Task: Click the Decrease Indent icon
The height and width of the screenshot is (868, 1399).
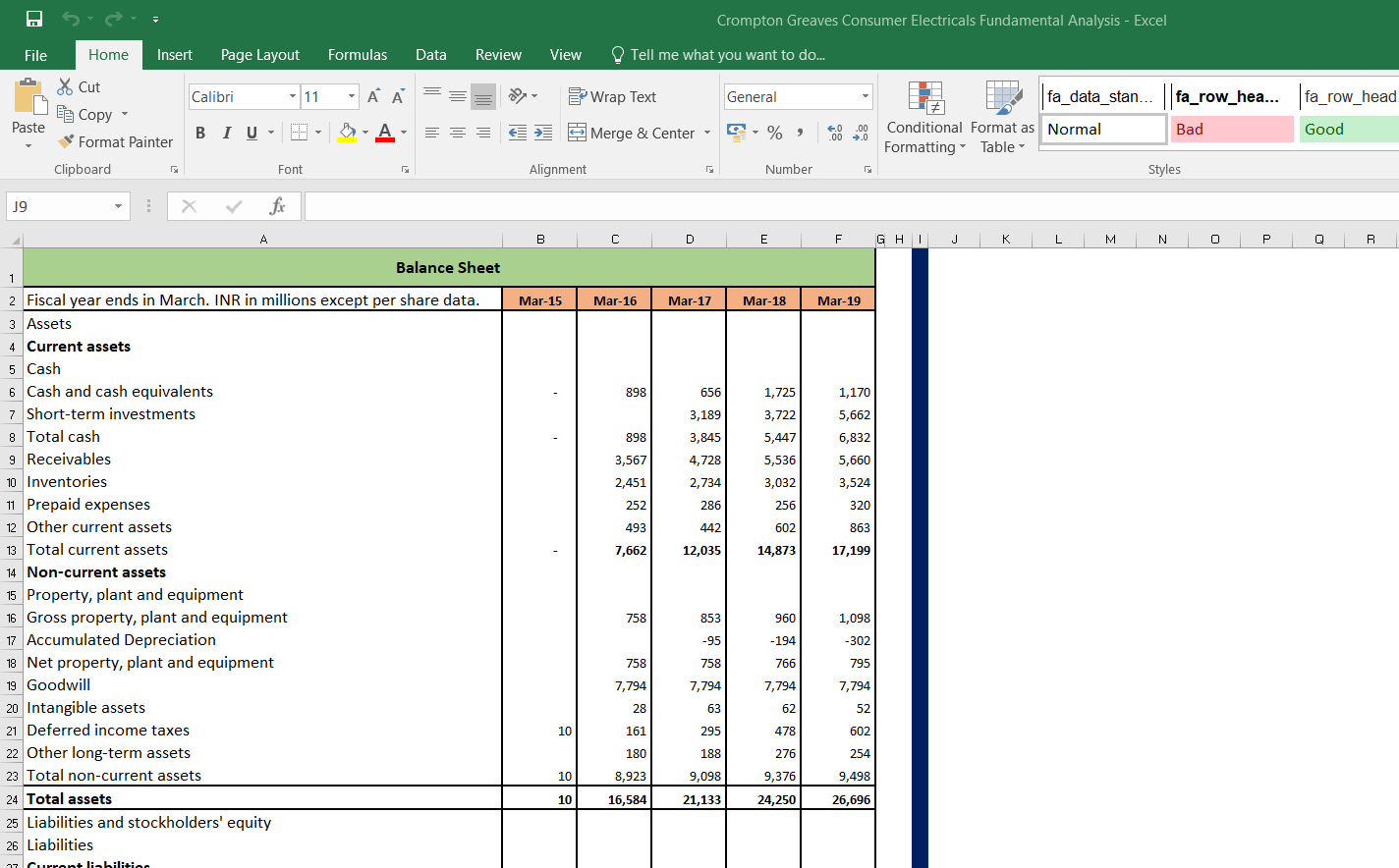Action: tap(518, 133)
